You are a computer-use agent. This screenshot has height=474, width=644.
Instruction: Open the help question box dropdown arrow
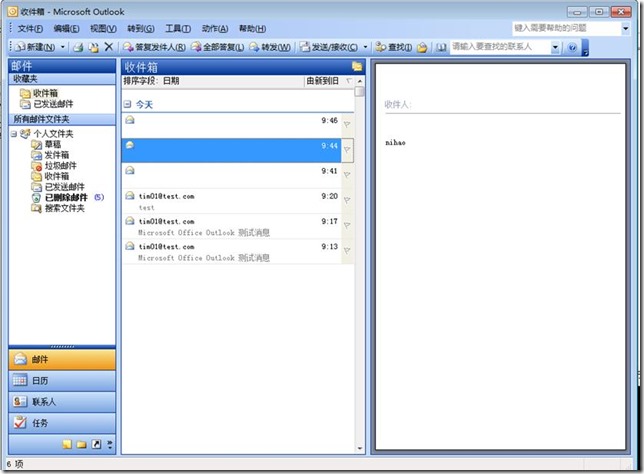[x=626, y=28]
